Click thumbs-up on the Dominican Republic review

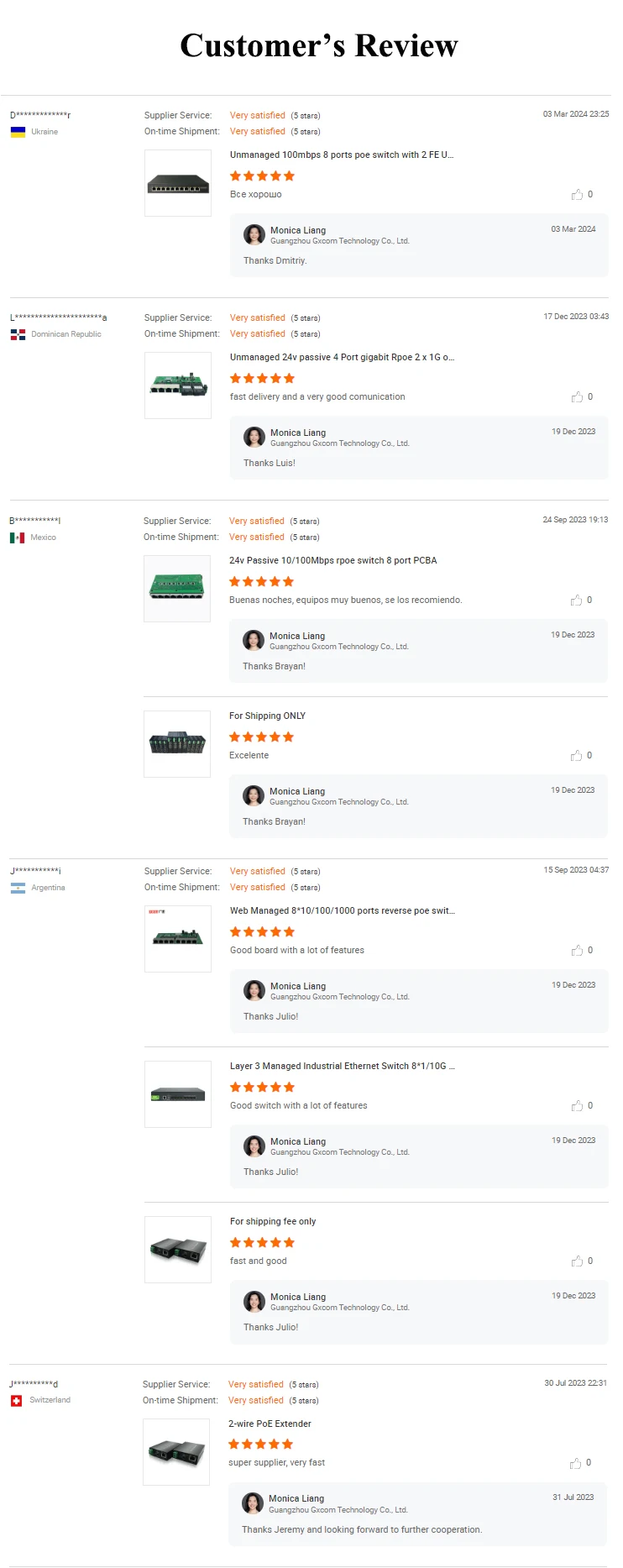(x=577, y=397)
